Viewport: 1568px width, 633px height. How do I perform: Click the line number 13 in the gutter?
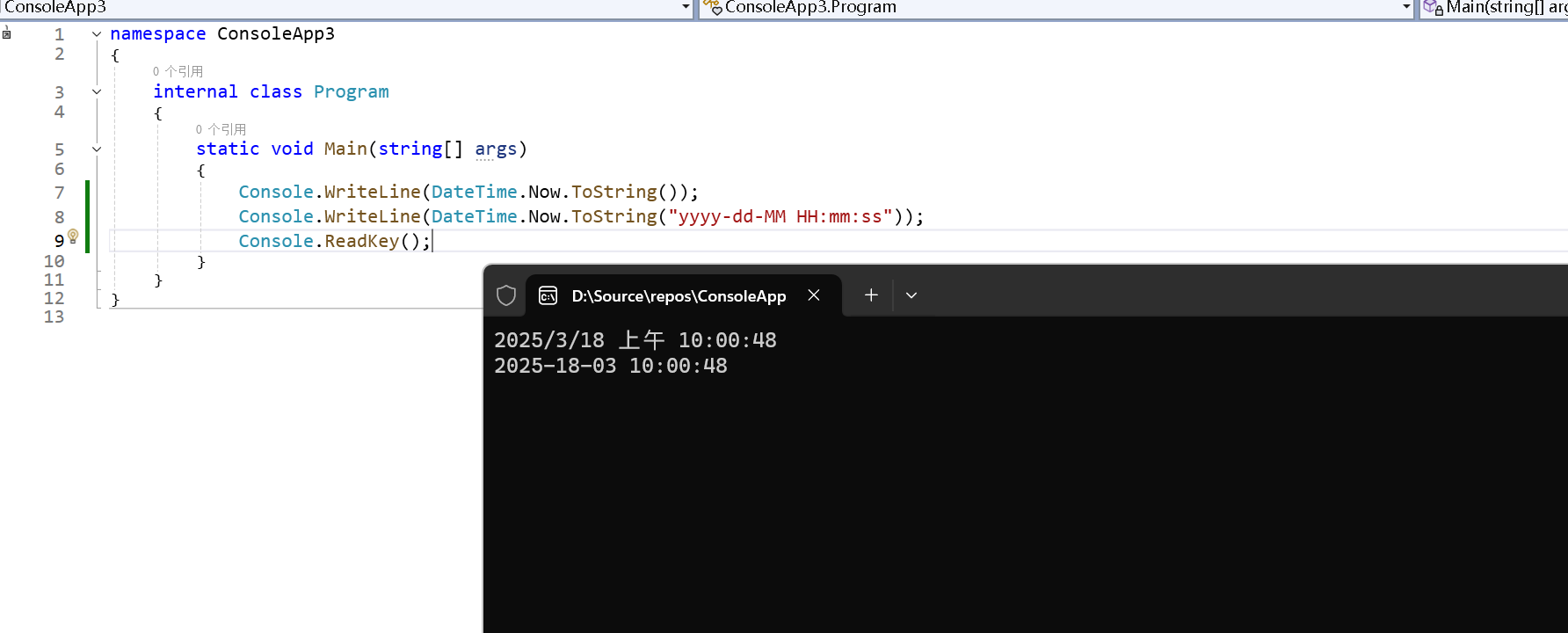click(54, 316)
